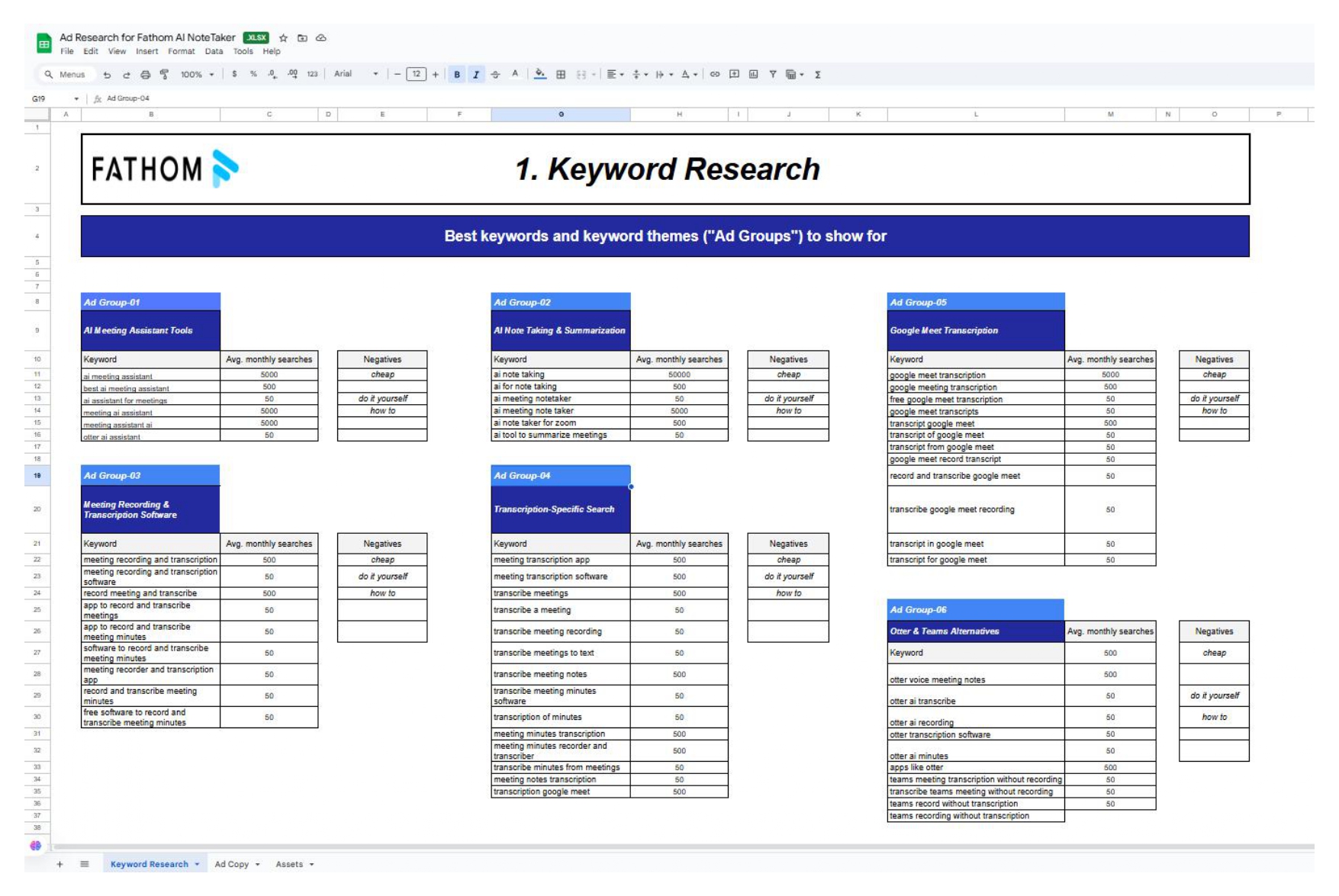The height and width of the screenshot is (896, 1339).
Task: Format as percent
Action: 253,75
